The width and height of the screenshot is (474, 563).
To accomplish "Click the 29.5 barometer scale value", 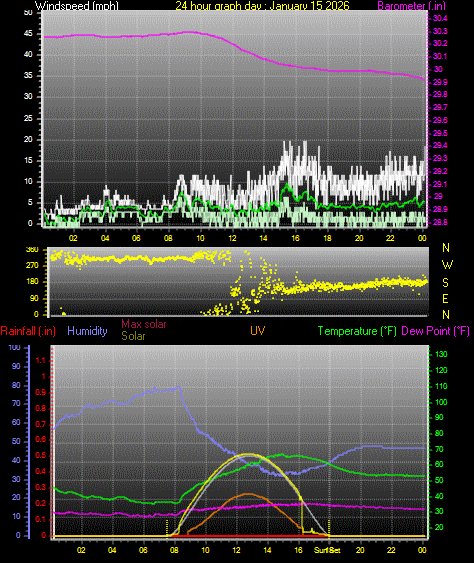I will (440, 133).
